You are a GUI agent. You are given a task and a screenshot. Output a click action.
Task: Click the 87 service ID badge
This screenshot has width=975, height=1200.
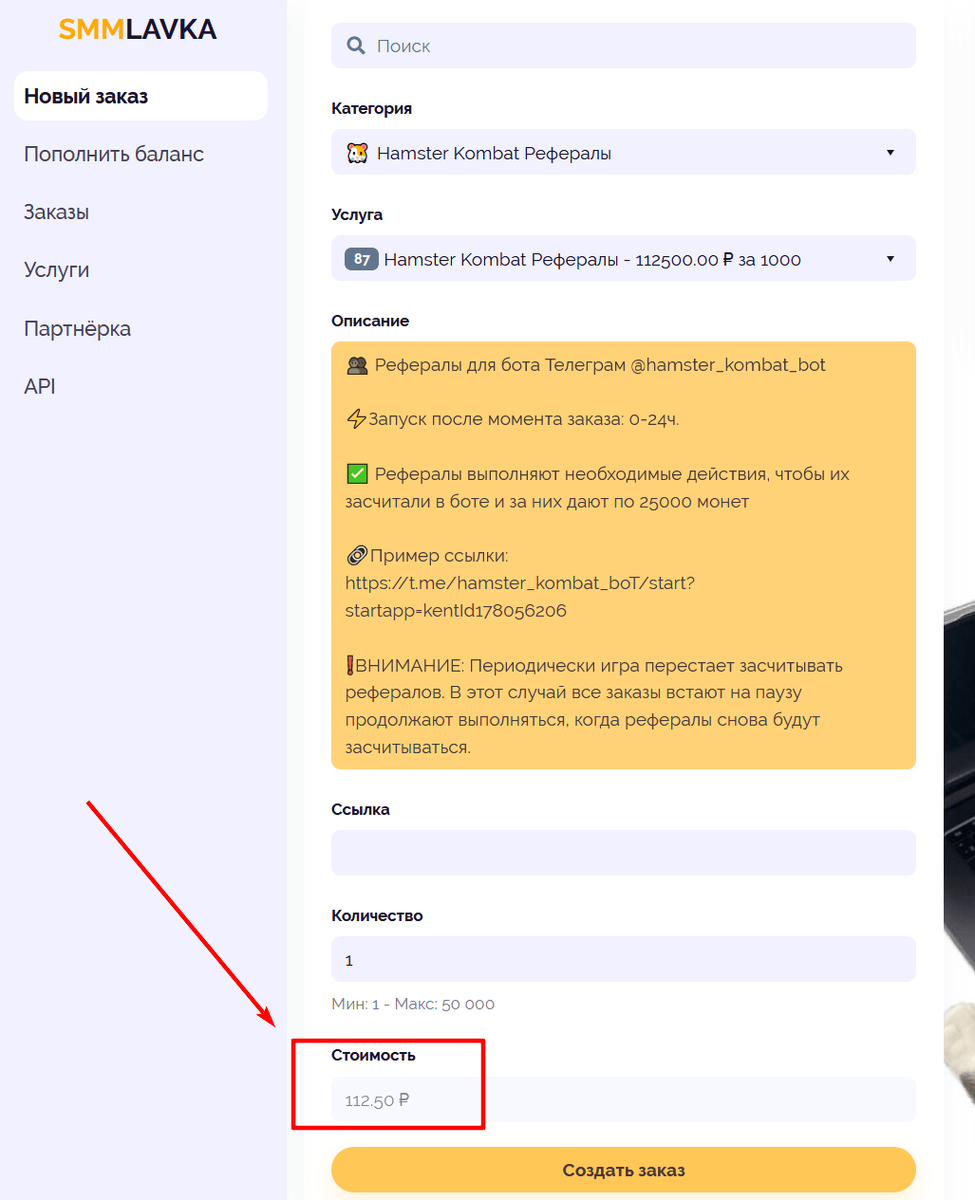point(361,259)
